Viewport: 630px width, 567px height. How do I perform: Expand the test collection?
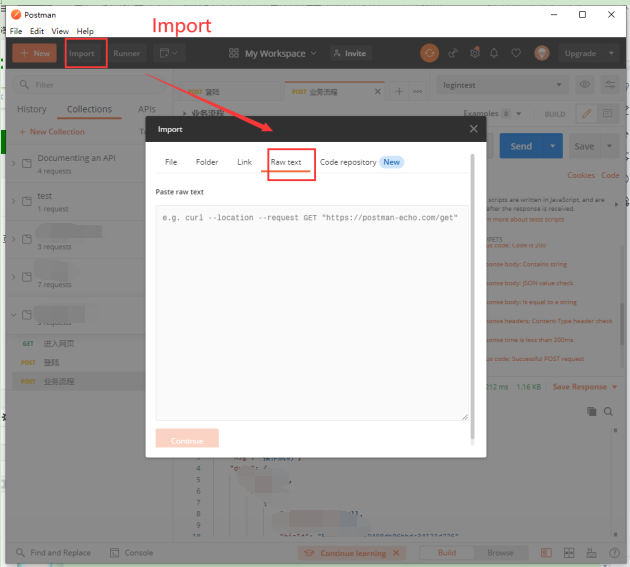pyautogui.click(x=14, y=201)
